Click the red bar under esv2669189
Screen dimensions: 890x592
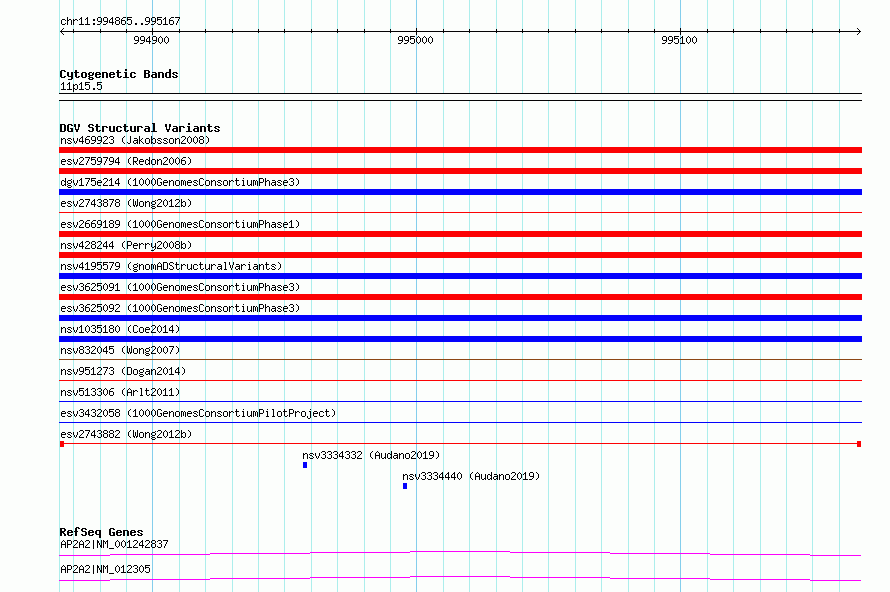coord(460,234)
